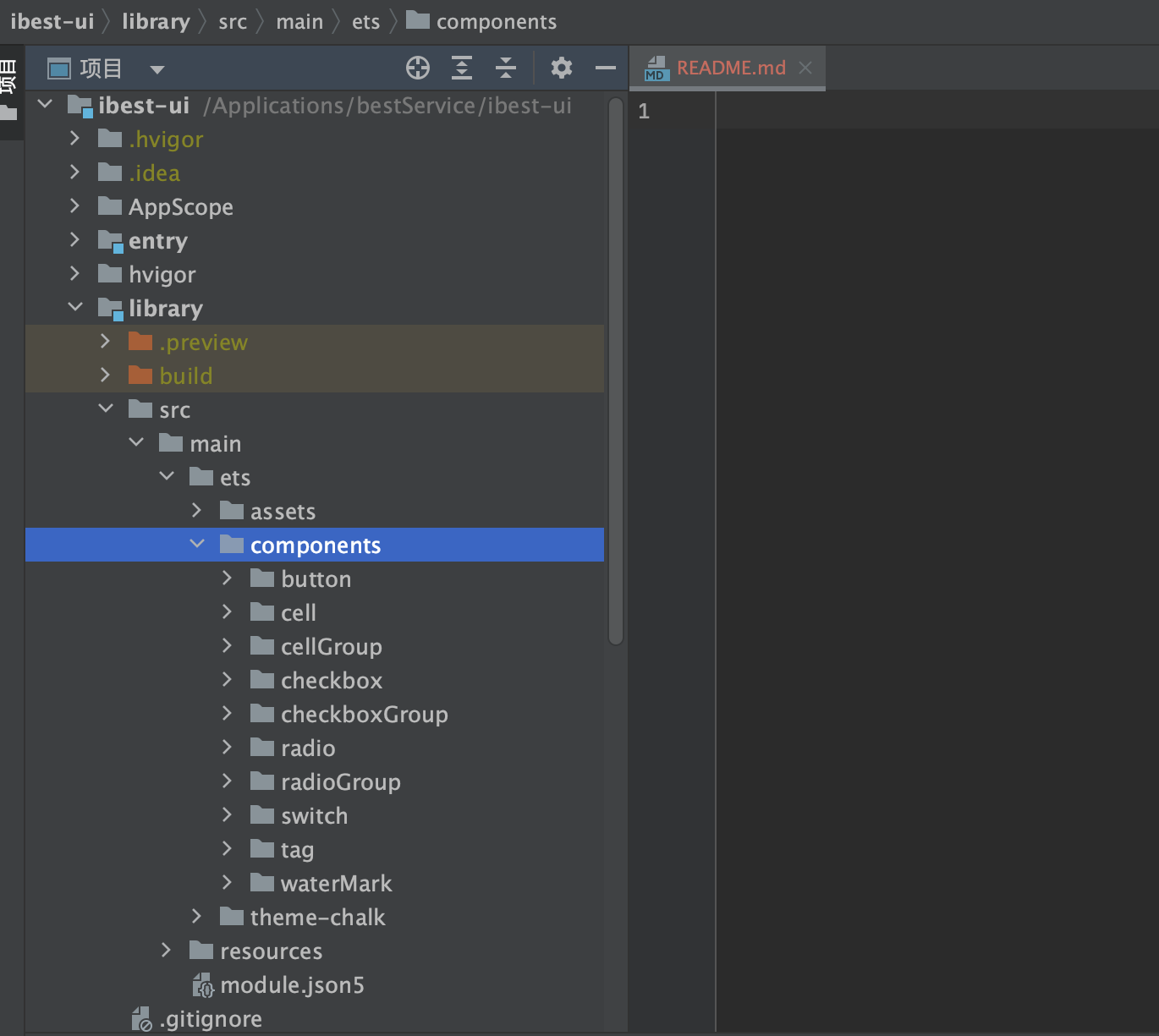Image resolution: width=1159 pixels, height=1036 pixels.
Task: Expand the AppScope folder
Action: coord(74,206)
